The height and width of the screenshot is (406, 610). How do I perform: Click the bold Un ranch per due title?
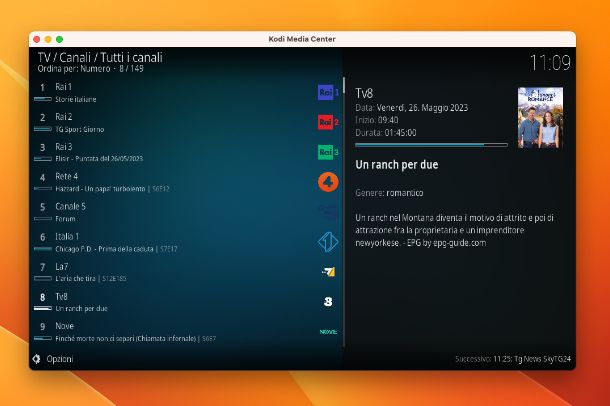397,164
